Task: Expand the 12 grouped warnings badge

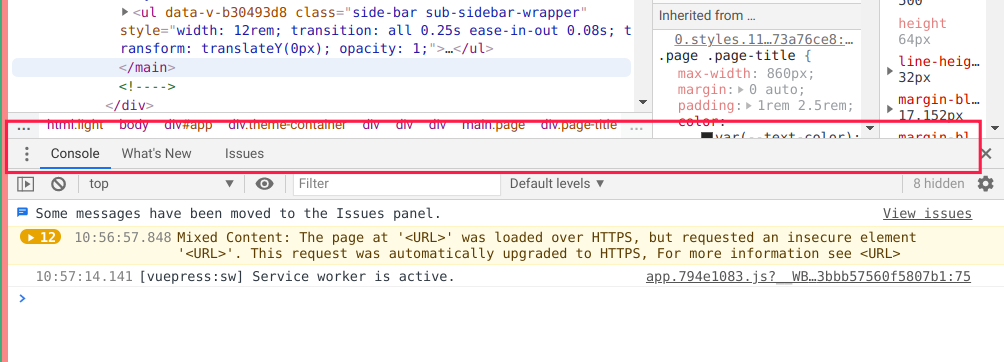Action: tap(40, 237)
